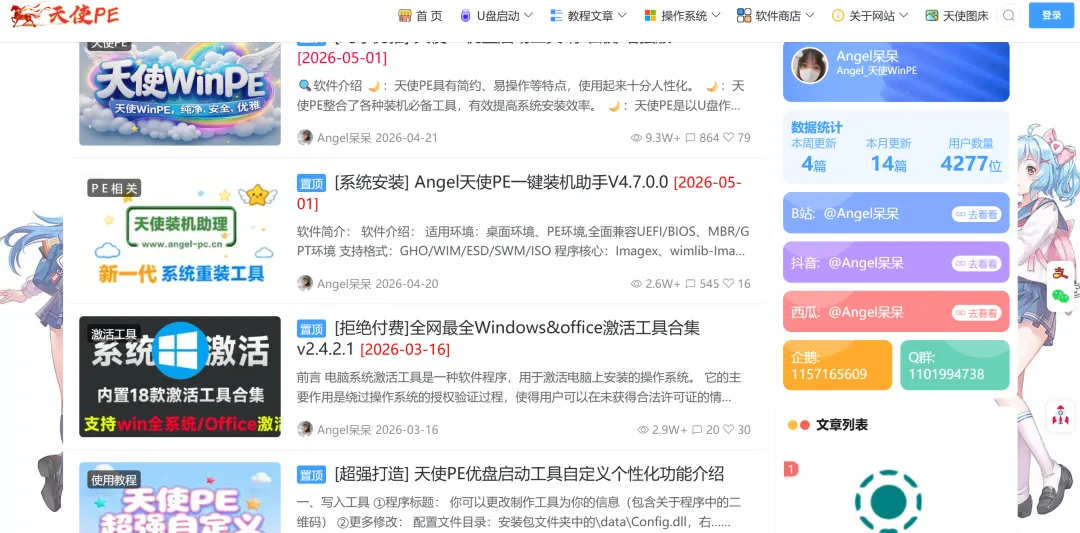Screen dimensions: 1080x533
Task: Click the 激活工具 category tag
Action: tap(114, 333)
